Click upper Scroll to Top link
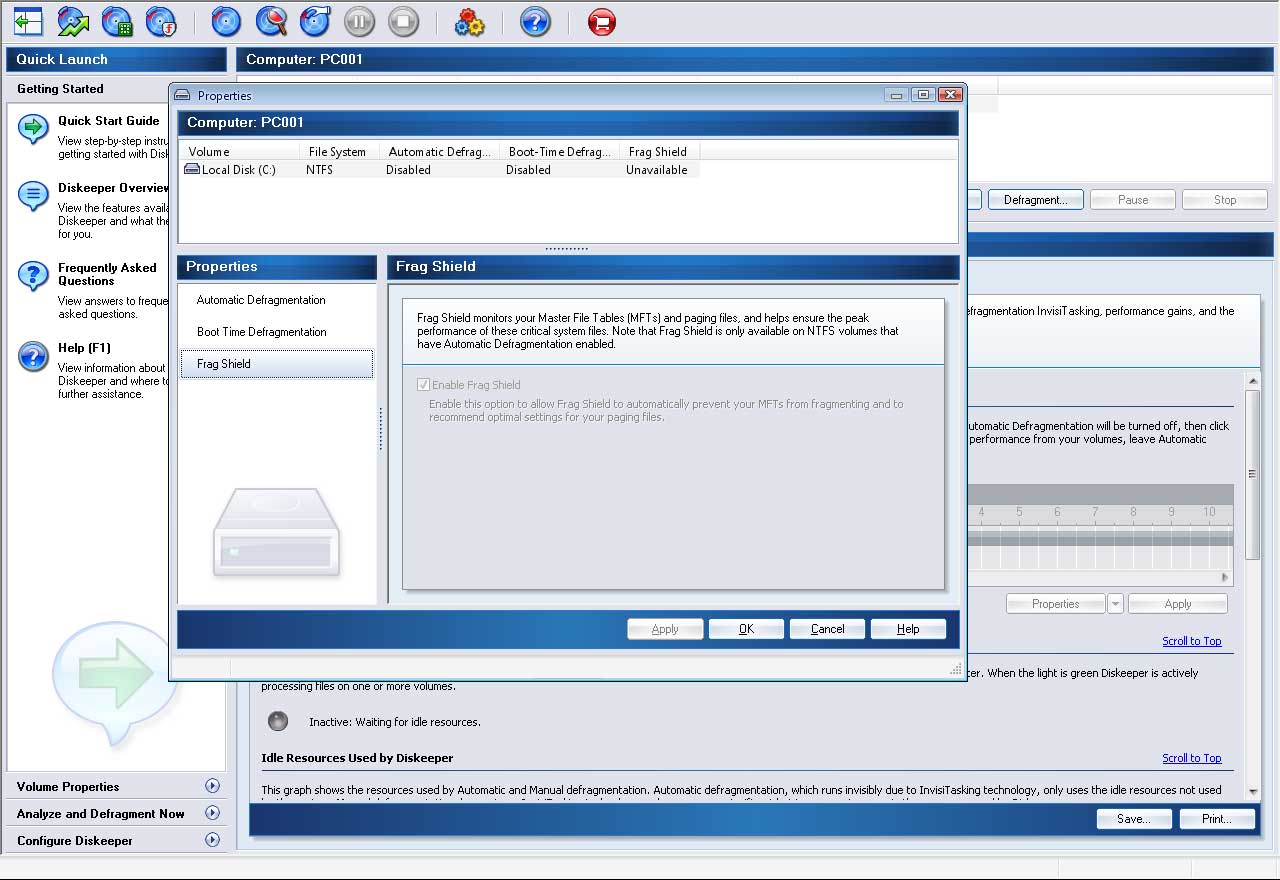1280x880 pixels. pos(1192,641)
